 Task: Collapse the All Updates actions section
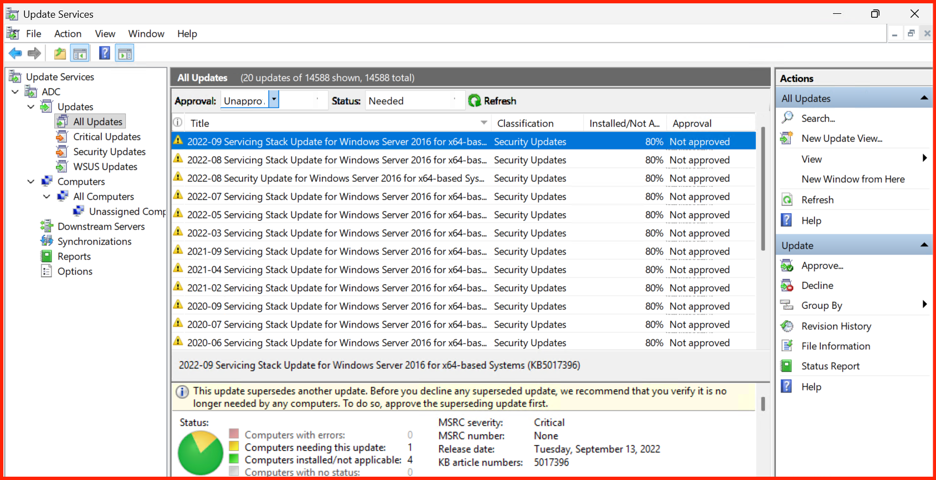(924, 98)
